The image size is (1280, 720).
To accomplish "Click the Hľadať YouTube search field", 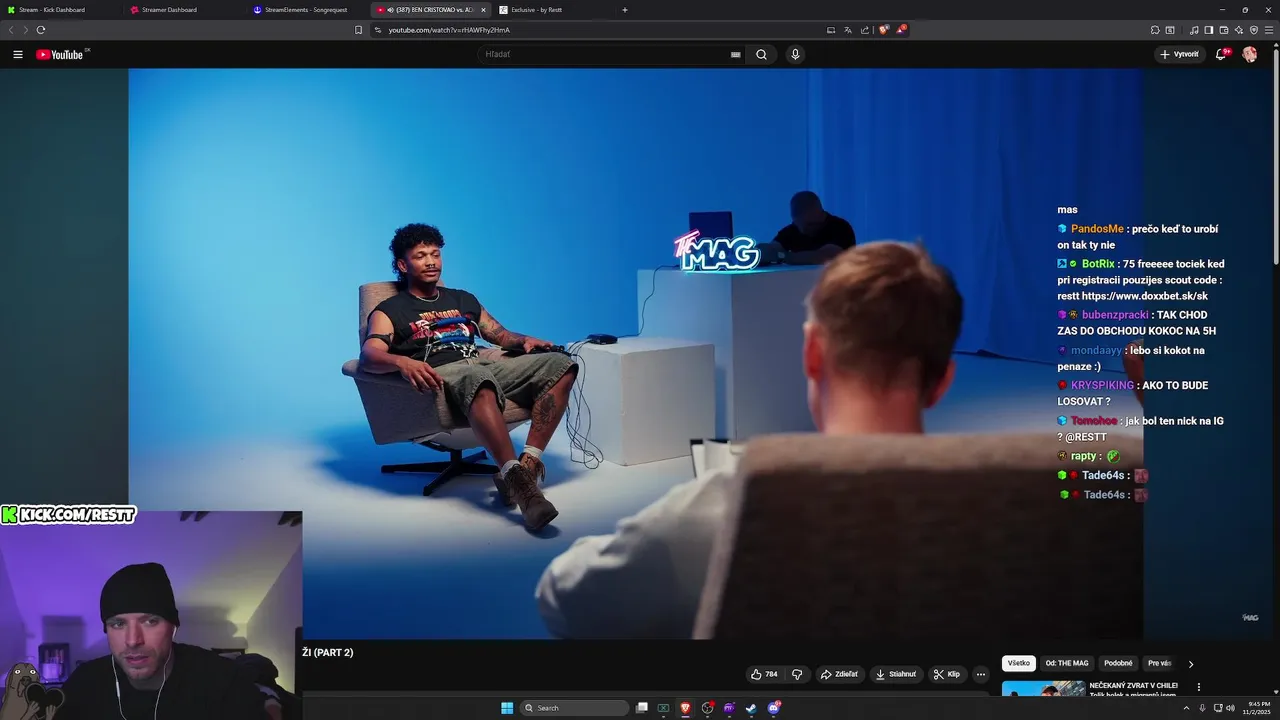I will (610, 54).
